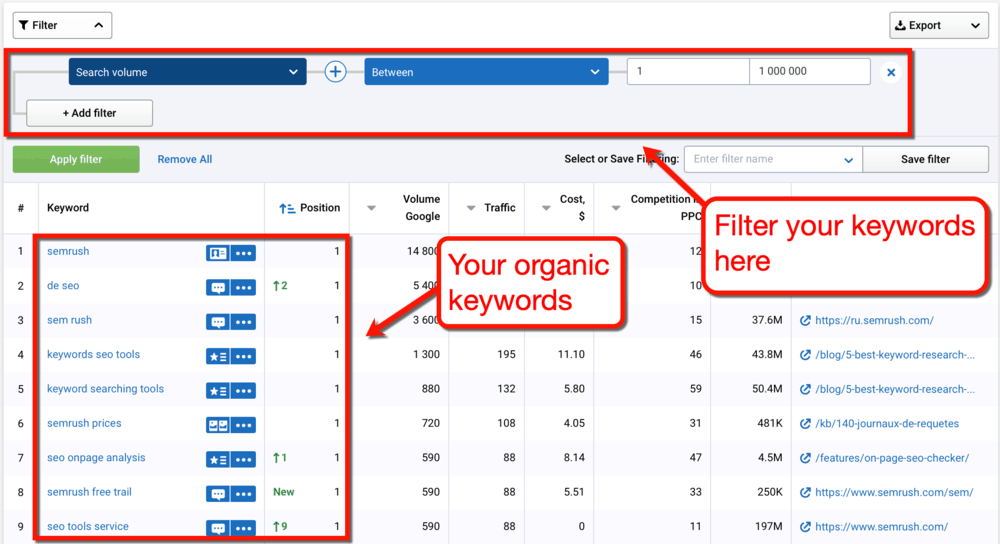Click the external link icon for ru.semrush.com
This screenshot has height=544, width=1000.
tap(805, 320)
